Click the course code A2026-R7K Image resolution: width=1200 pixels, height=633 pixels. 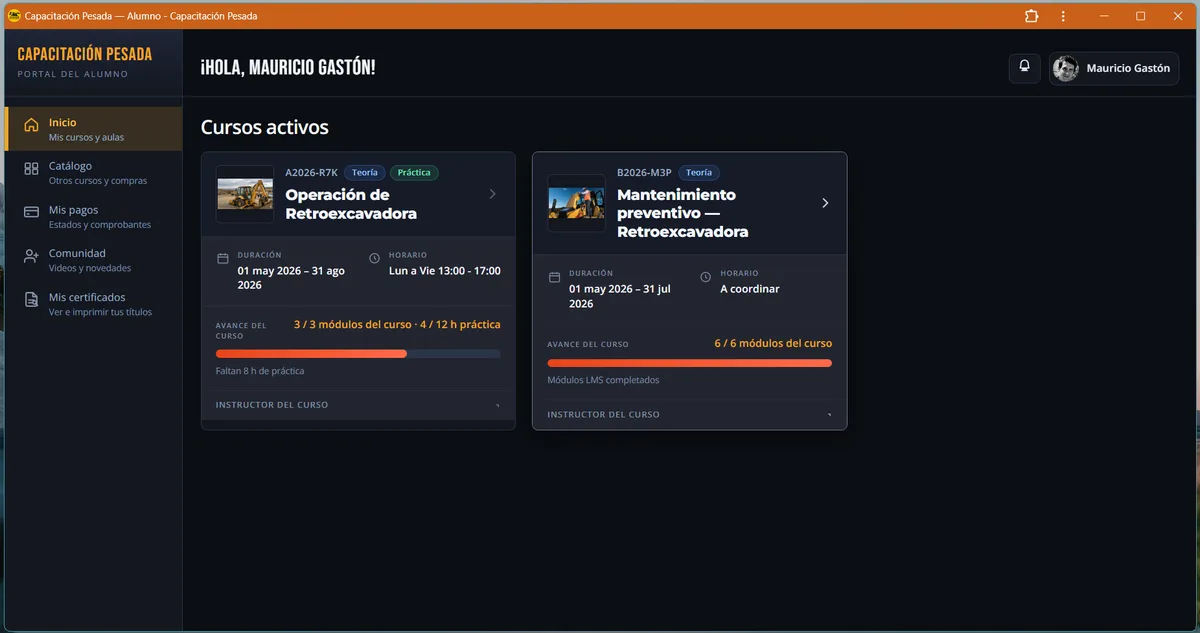point(312,173)
